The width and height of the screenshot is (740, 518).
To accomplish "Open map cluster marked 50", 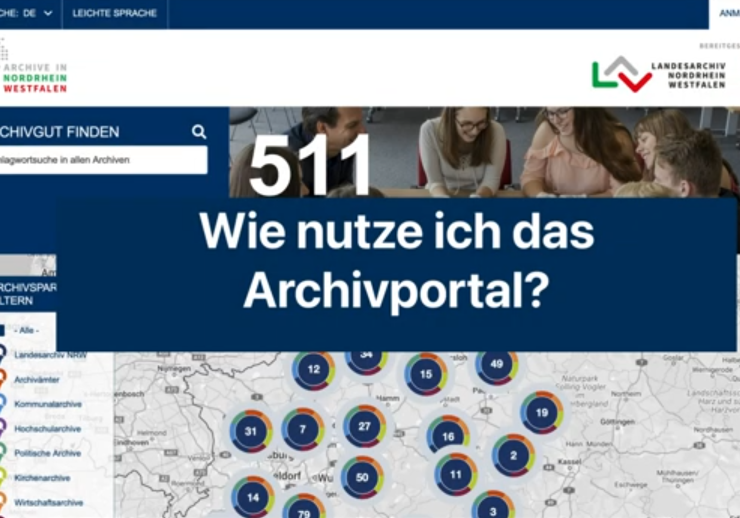I will click(362, 477).
